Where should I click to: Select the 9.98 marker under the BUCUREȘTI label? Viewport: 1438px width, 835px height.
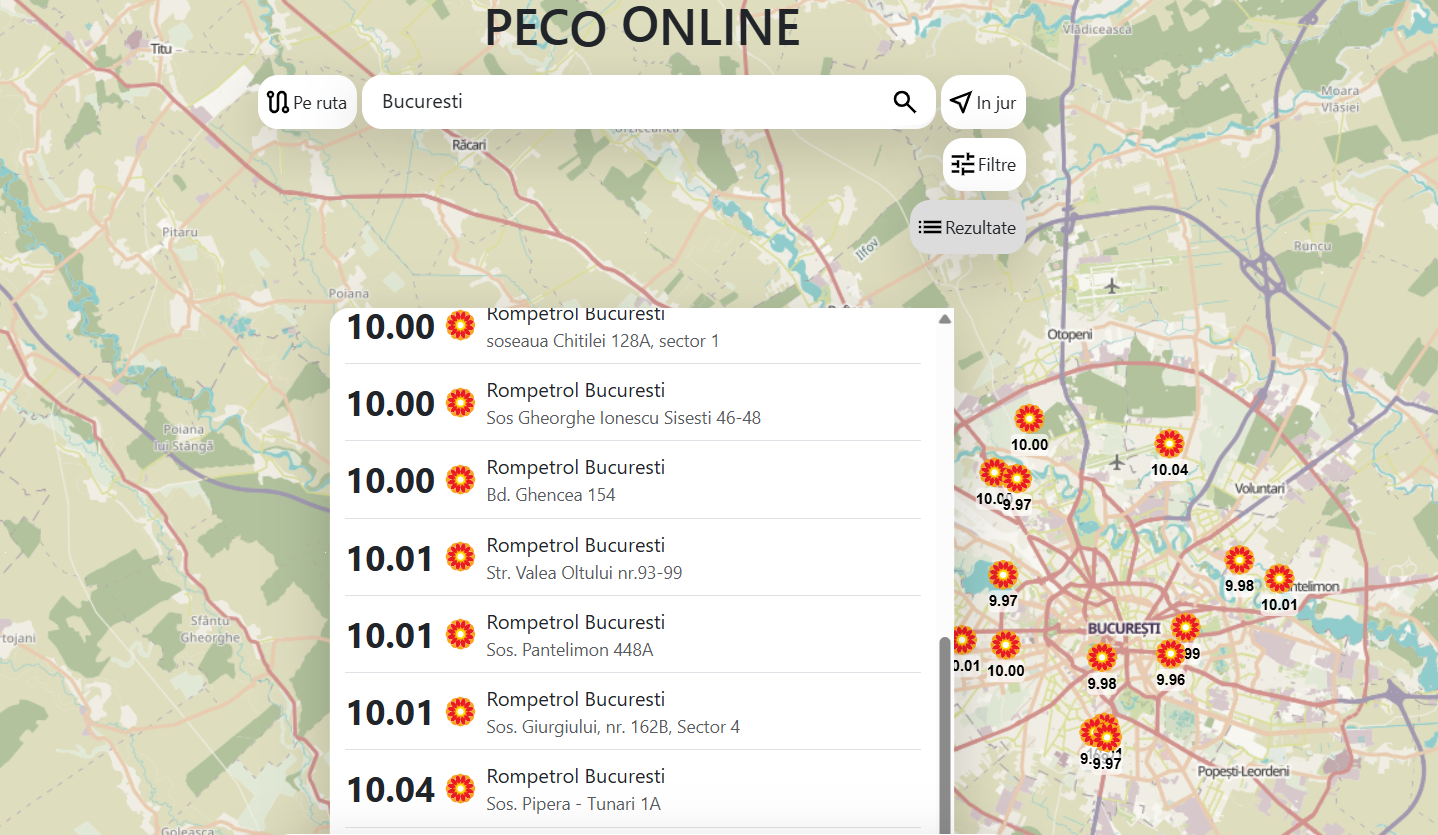[x=1102, y=658]
